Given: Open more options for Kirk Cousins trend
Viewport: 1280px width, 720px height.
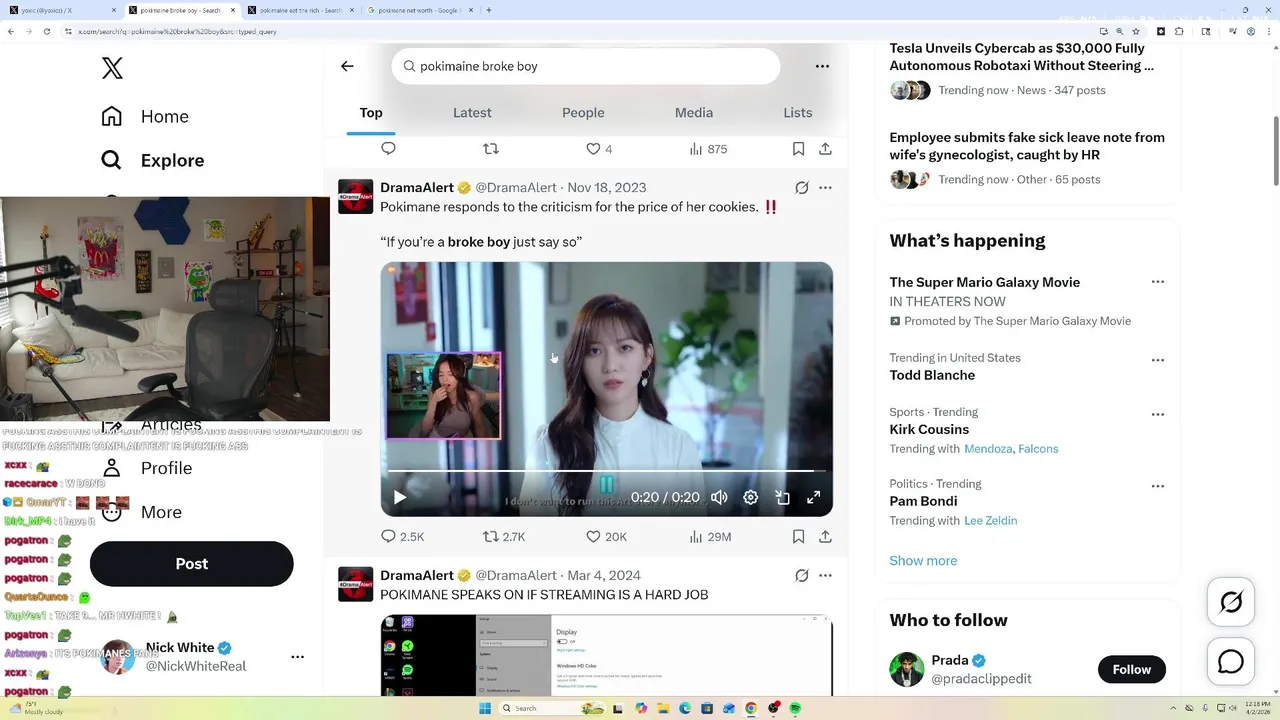Looking at the screenshot, I should click(1158, 414).
